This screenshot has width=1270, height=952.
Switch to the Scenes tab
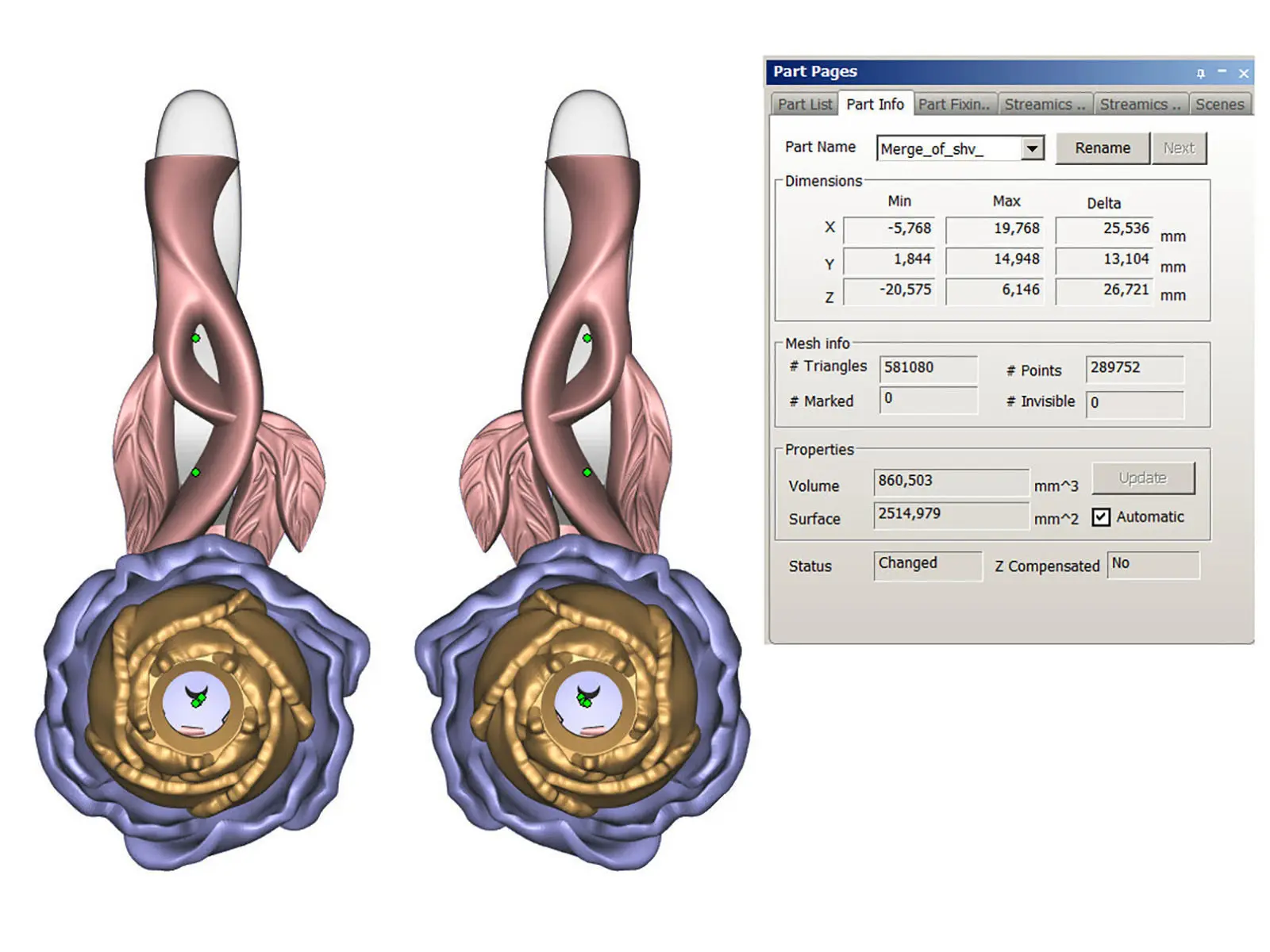click(x=1219, y=105)
